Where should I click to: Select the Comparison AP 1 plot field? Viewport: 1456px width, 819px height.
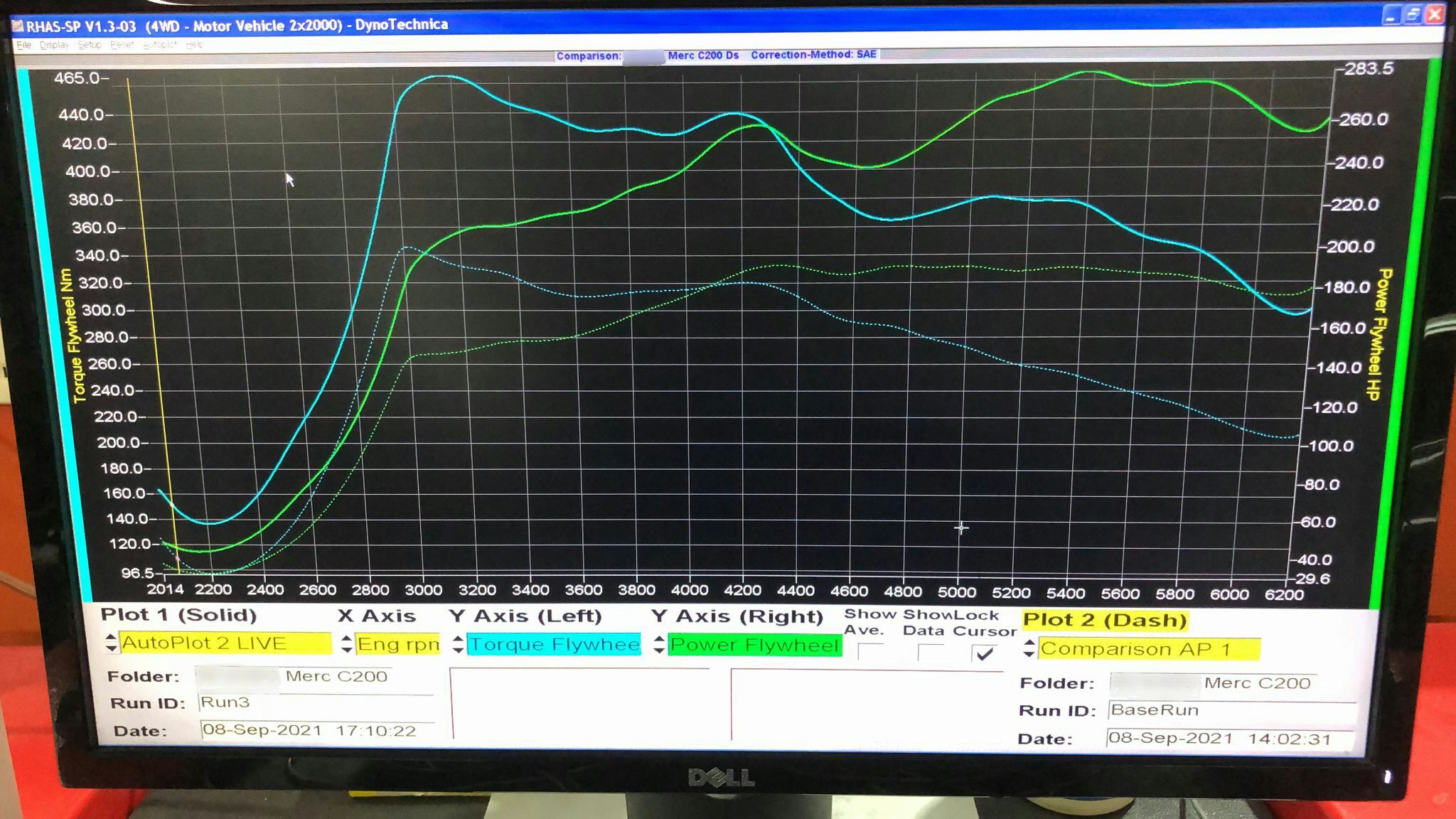1149,649
